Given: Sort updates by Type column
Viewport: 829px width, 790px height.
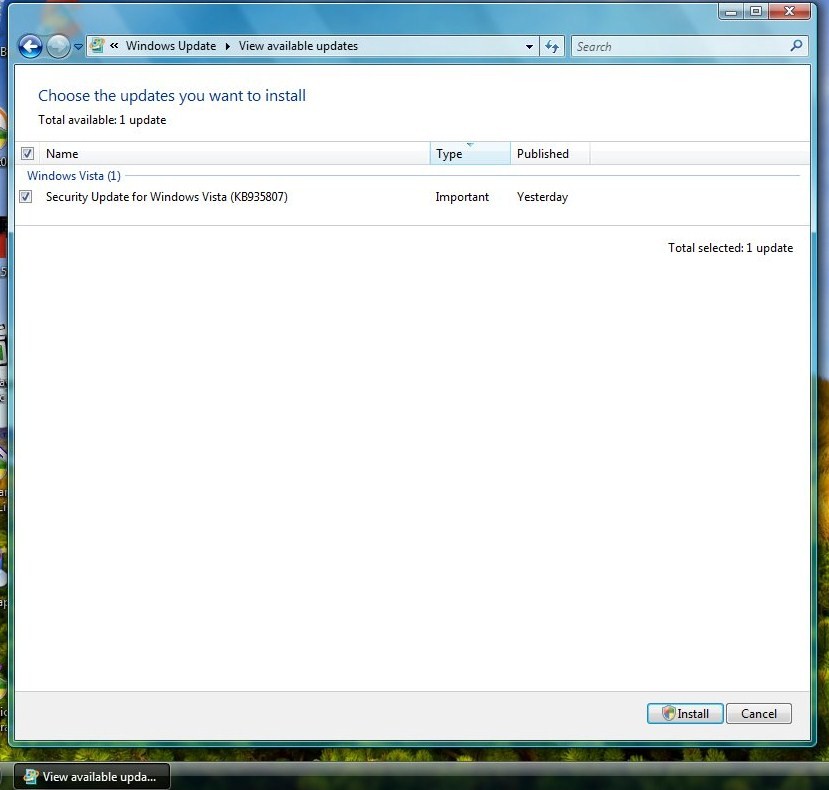Looking at the screenshot, I should (470, 153).
